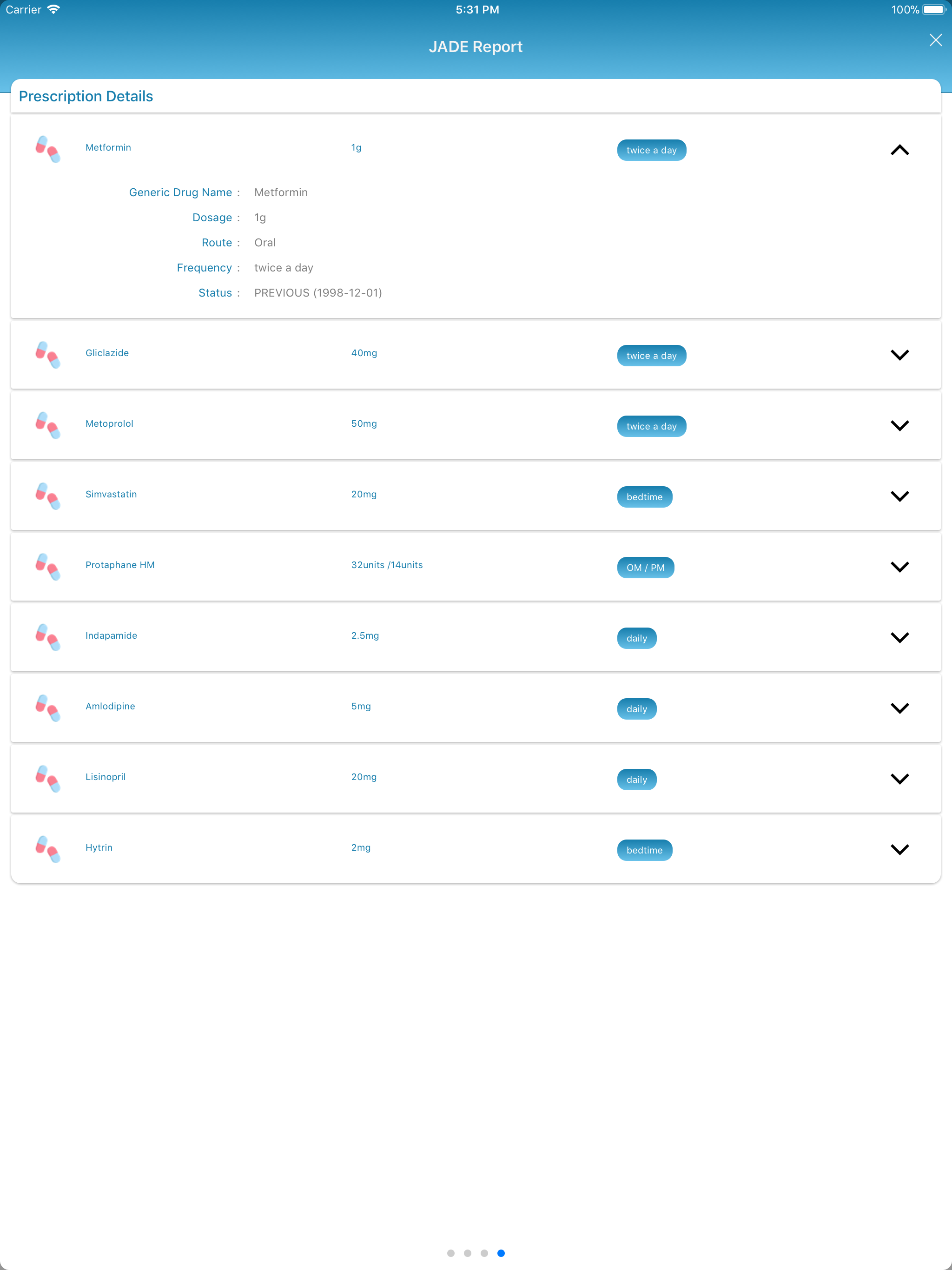The image size is (952, 1270).
Task: Open the first report page via pagination dot
Action: point(451,1252)
